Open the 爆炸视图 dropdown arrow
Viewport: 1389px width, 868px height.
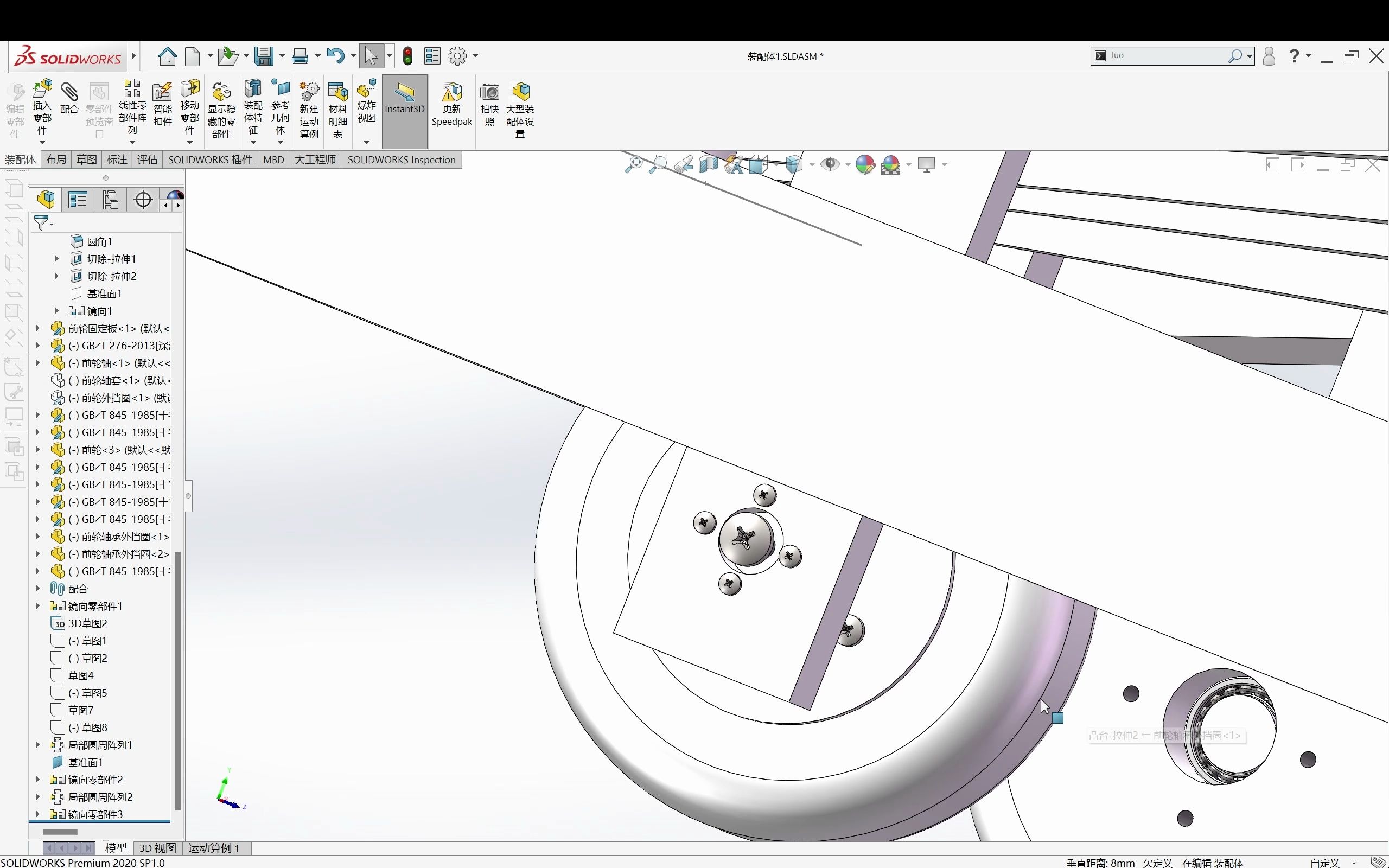366,142
